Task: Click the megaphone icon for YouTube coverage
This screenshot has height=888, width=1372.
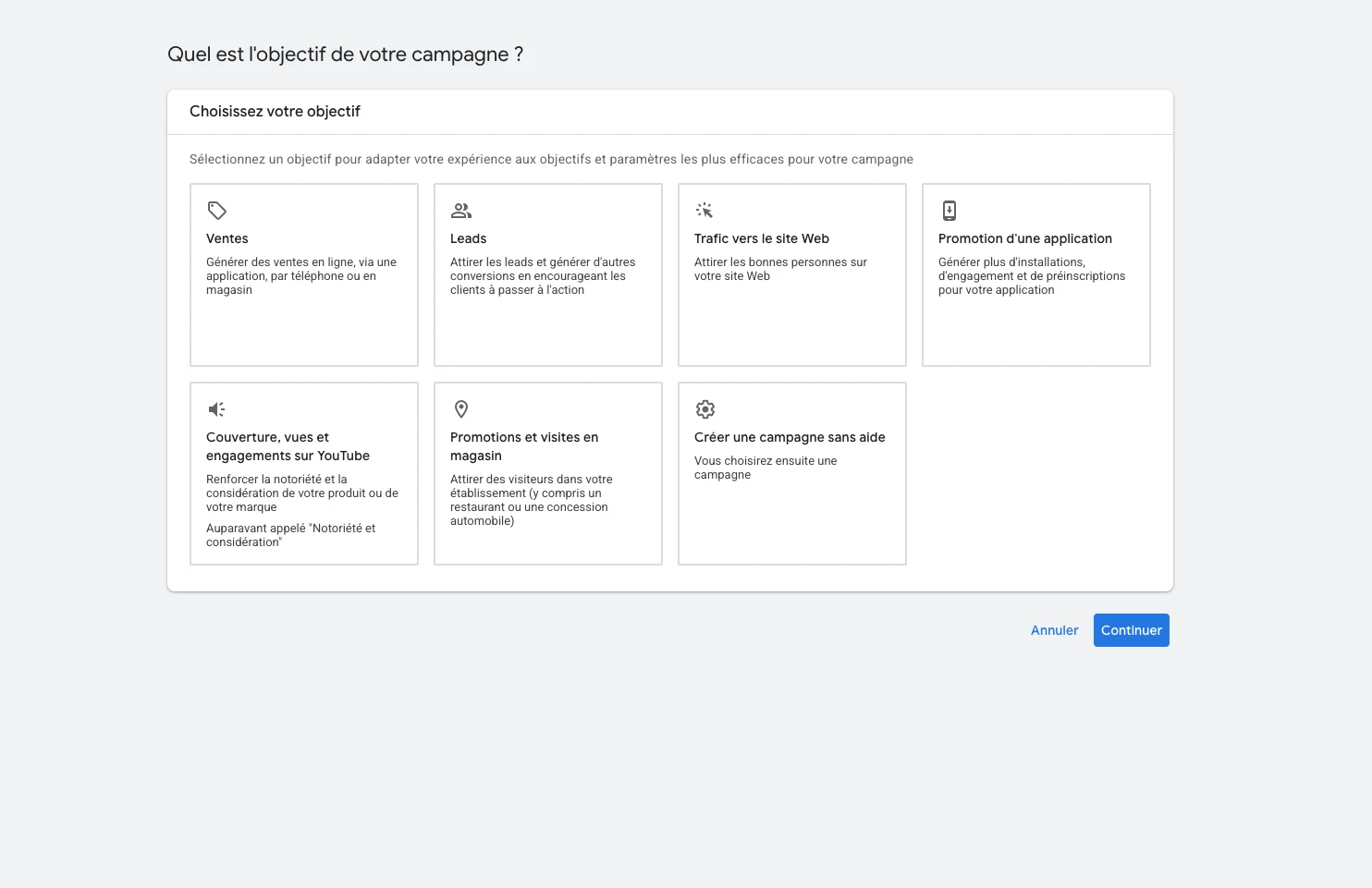Action: [x=216, y=409]
